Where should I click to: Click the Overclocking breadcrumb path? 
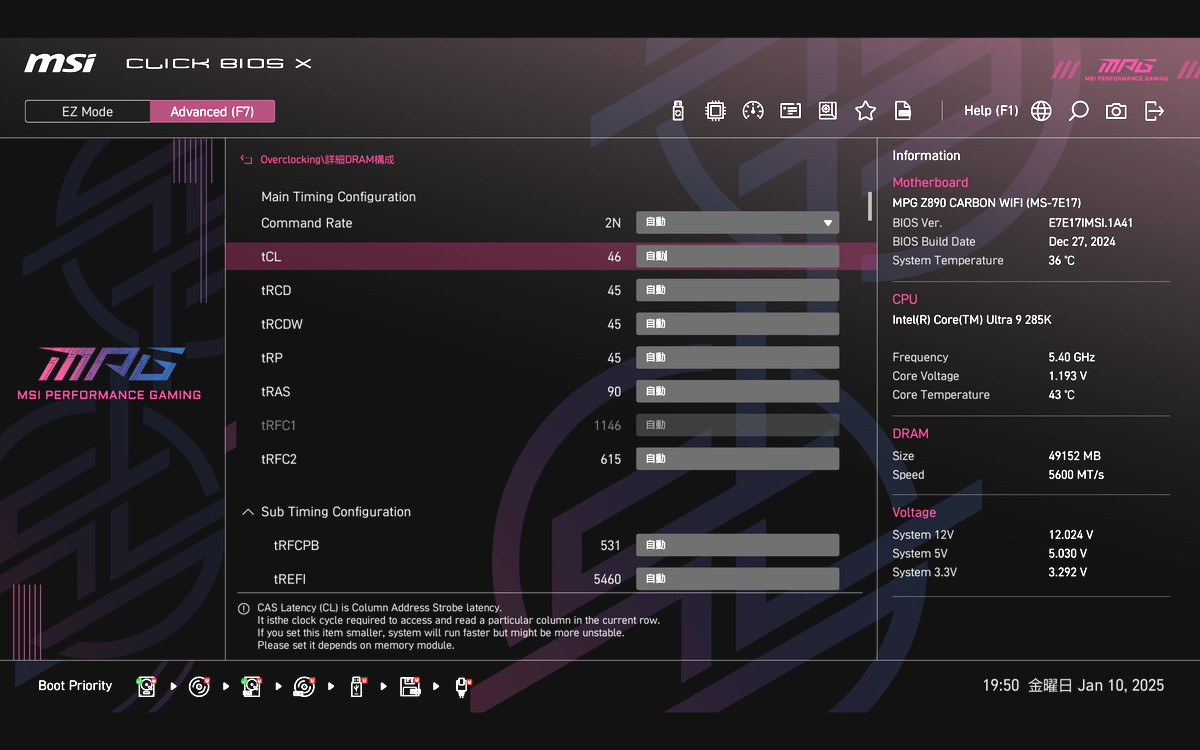click(327, 159)
